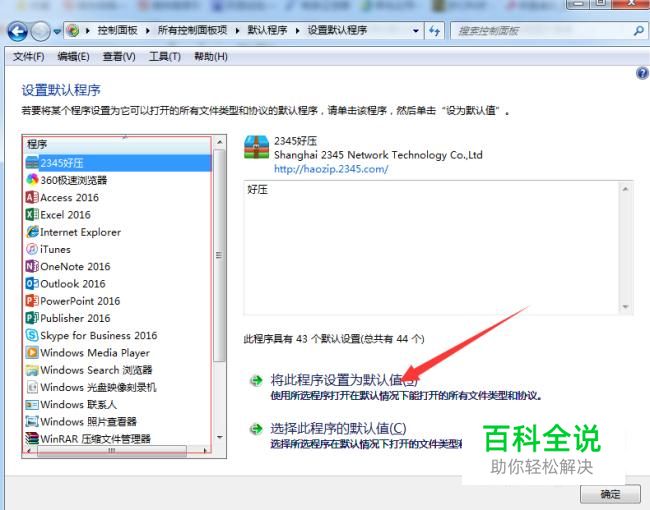Viewport: 650px width, 510px height.
Task: Click the Windows Media Player icon
Action: [x=32, y=352]
